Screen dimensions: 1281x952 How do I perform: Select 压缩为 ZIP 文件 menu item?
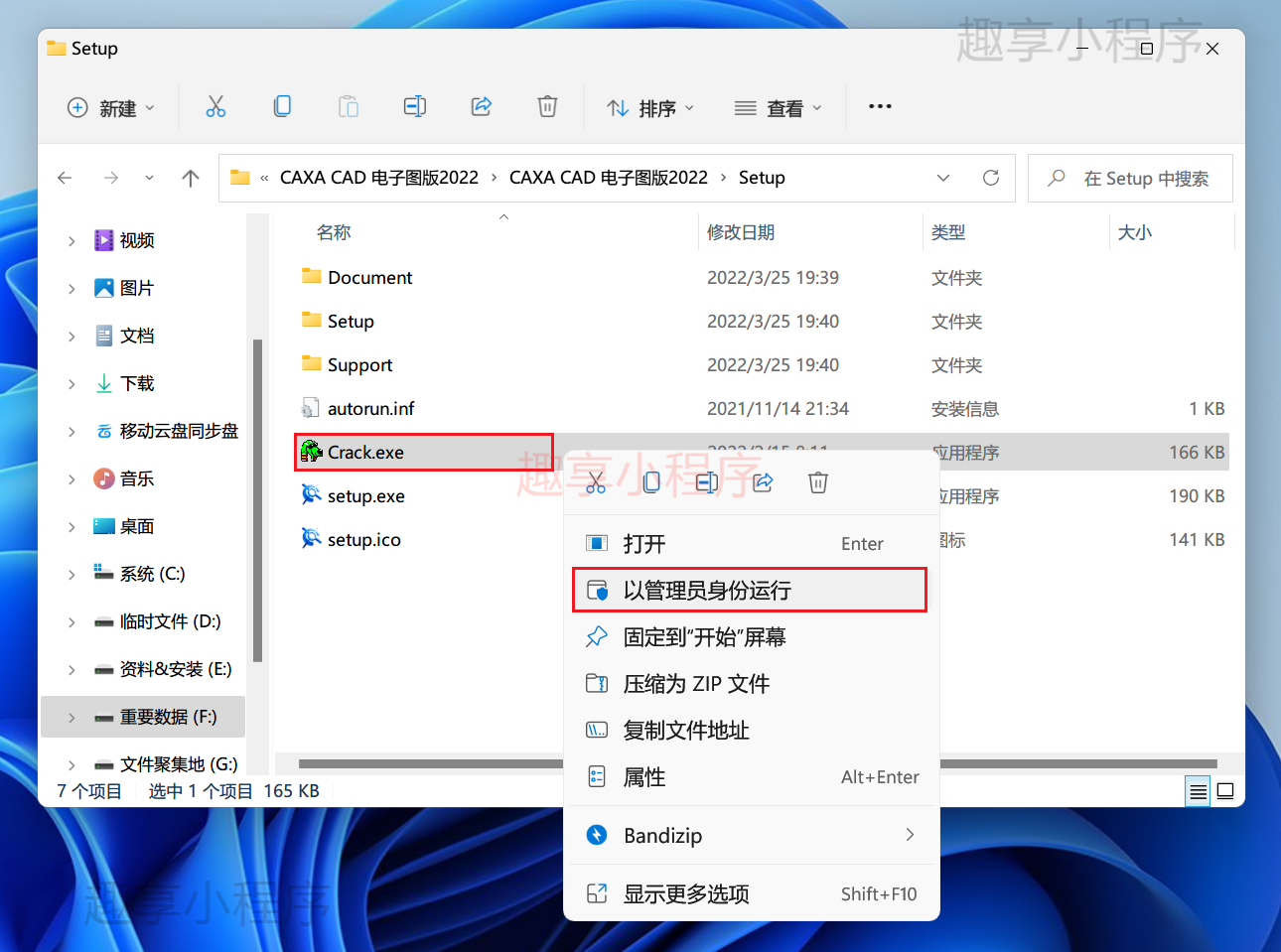(751, 683)
